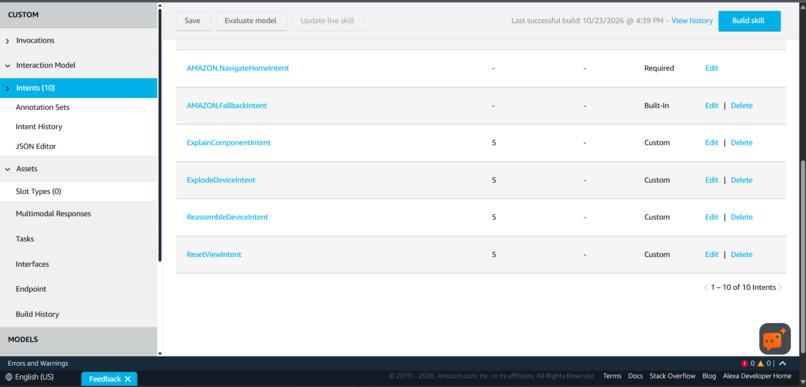Viewport: 806px width, 387px height.
Task: Click the sidebar vertical scrollbar
Action: pyautogui.click(x=160, y=134)
